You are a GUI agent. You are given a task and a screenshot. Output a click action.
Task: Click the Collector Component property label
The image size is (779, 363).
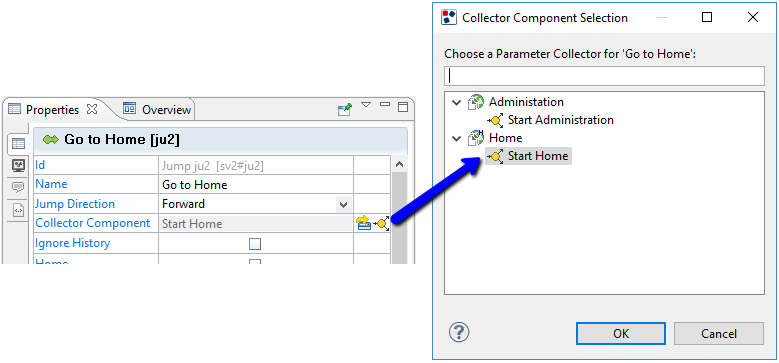pyautogui.click(x=92, y=223)
